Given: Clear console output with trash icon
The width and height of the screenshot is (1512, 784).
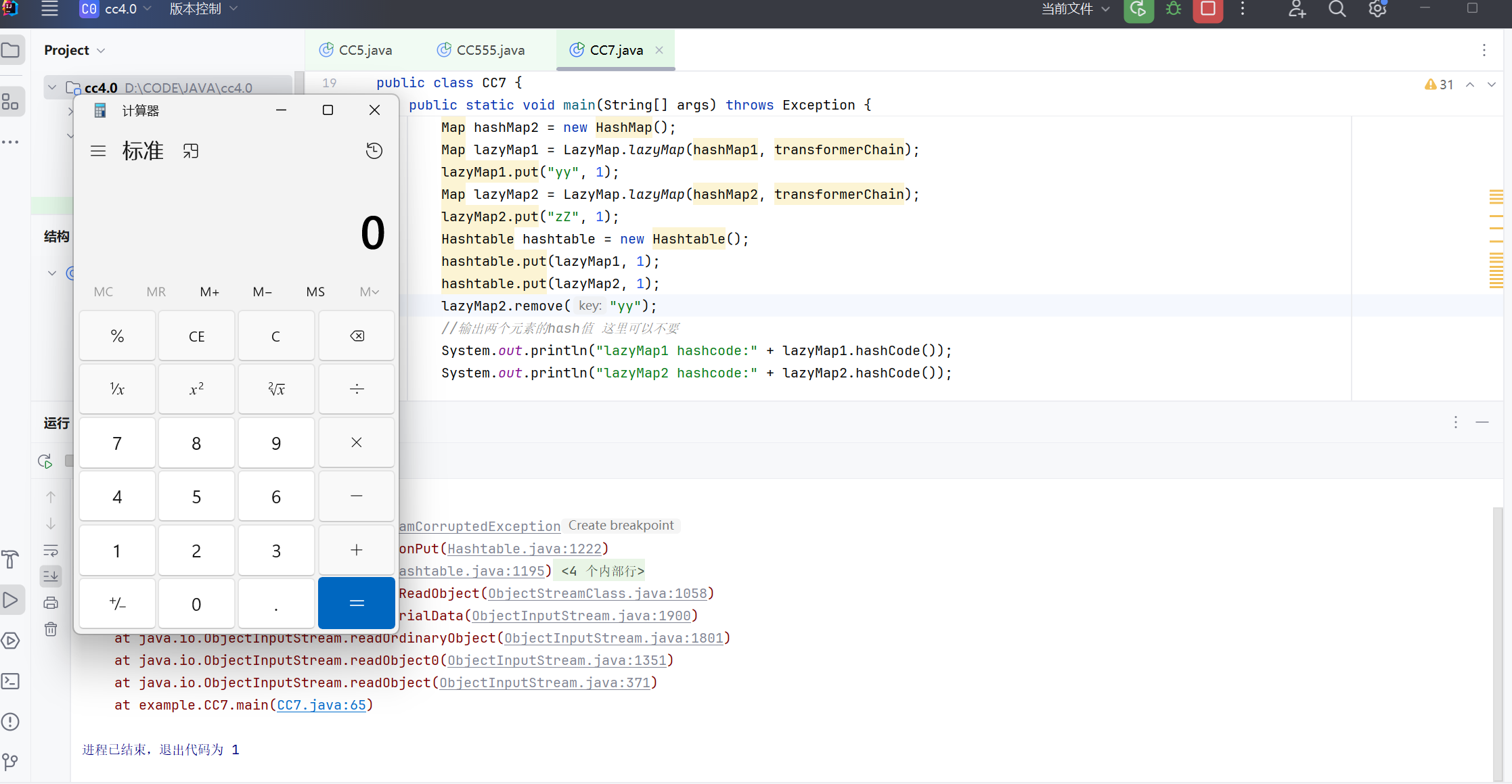Looking at the screenshot, I should point(51,630).
